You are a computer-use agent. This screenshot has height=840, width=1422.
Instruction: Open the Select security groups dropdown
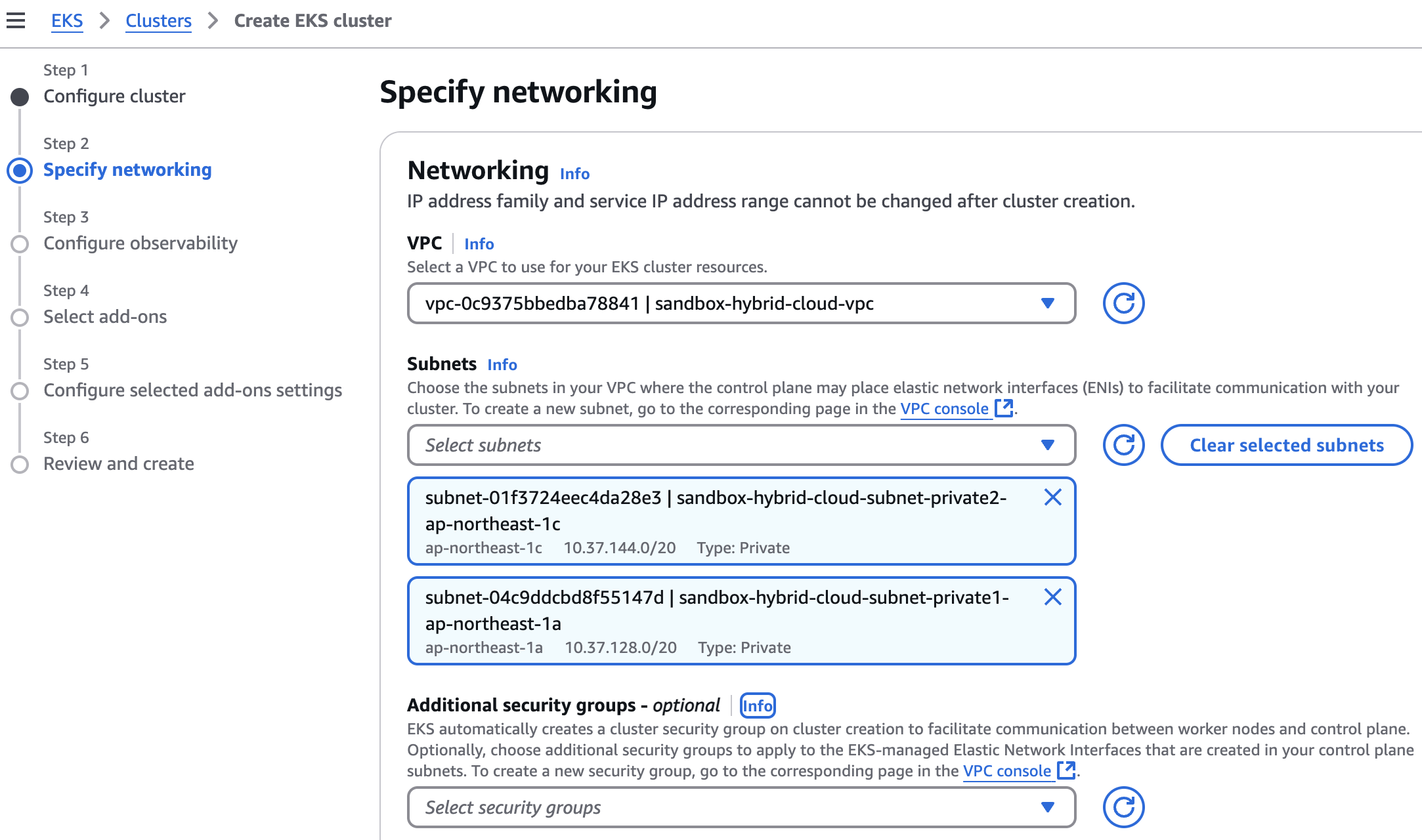pyautogui.click(x=741, y=807)
